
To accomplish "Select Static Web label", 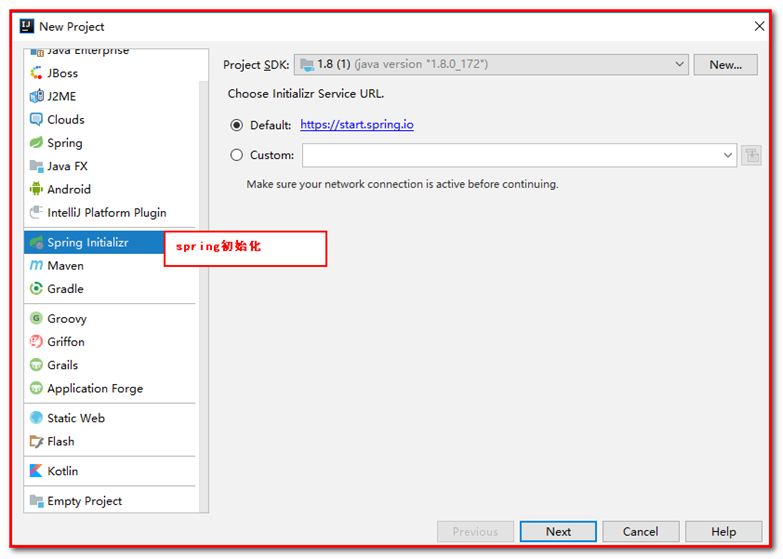I will click(76, 418).
